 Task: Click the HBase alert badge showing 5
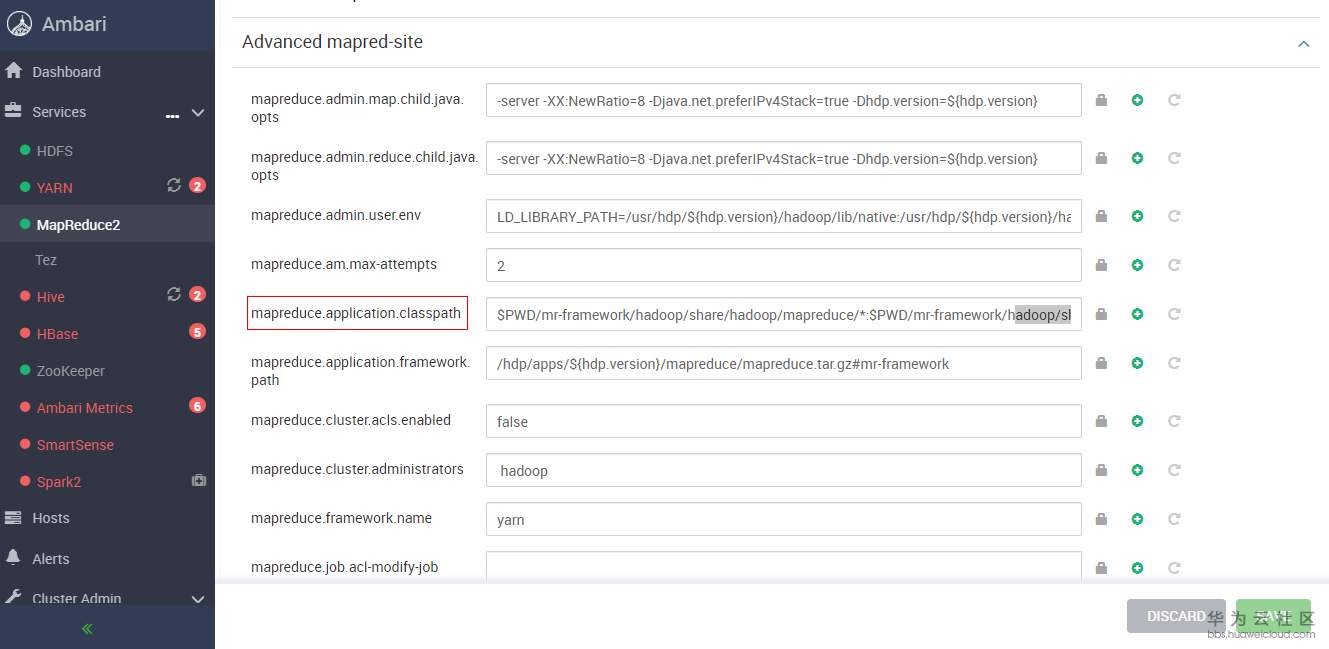coord(197,332)
